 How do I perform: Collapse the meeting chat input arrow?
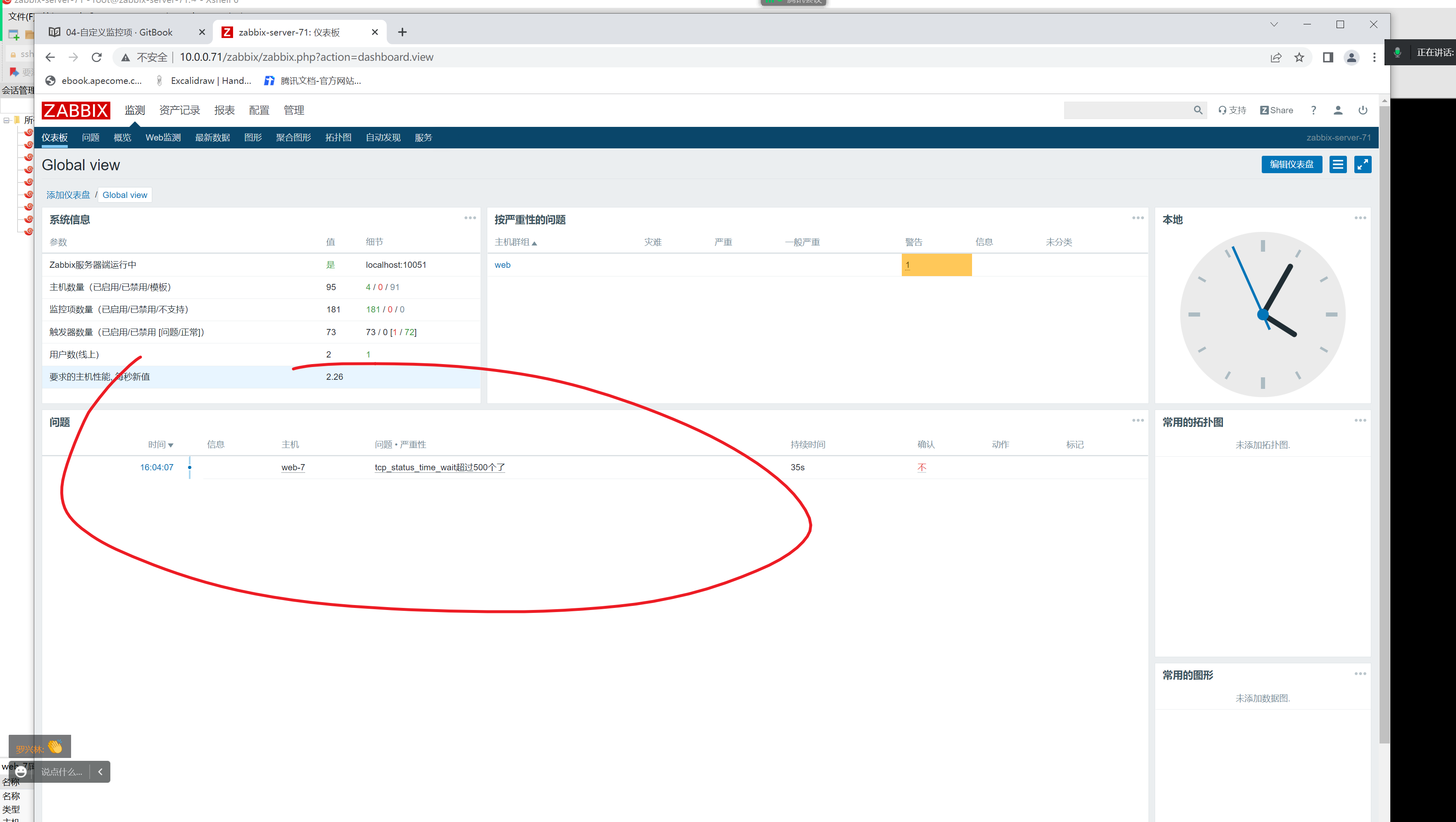pos(100,771)
